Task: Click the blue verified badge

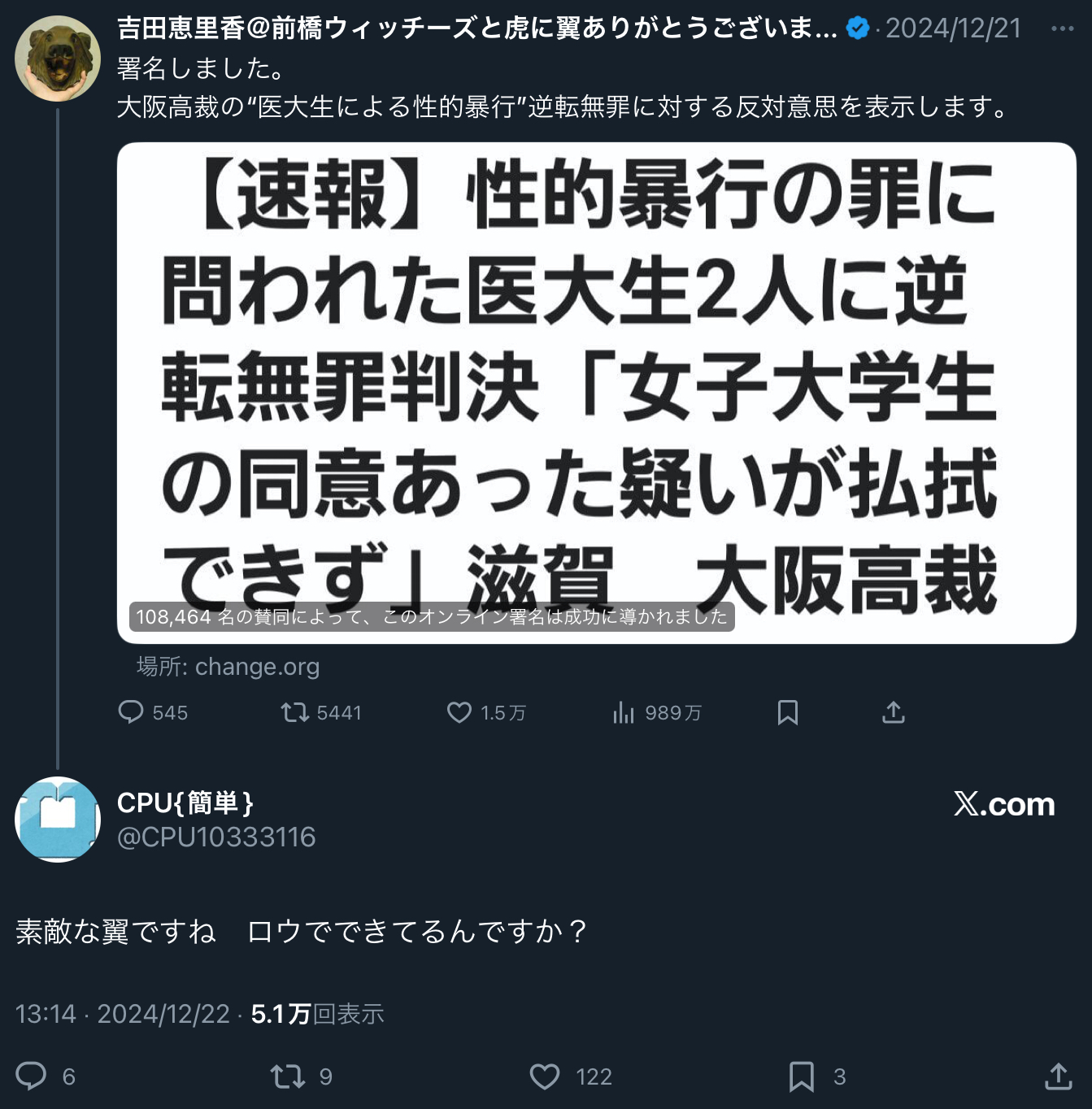Action: [x=857, y=28]
